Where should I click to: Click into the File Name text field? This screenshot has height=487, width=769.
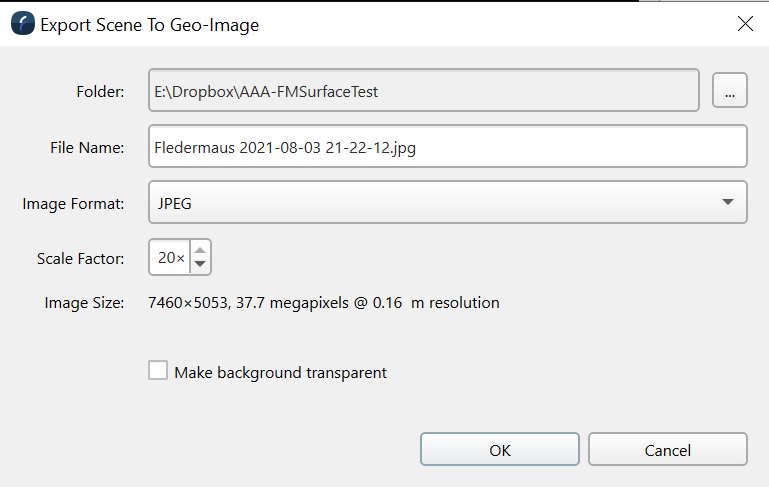pos(447,147)
